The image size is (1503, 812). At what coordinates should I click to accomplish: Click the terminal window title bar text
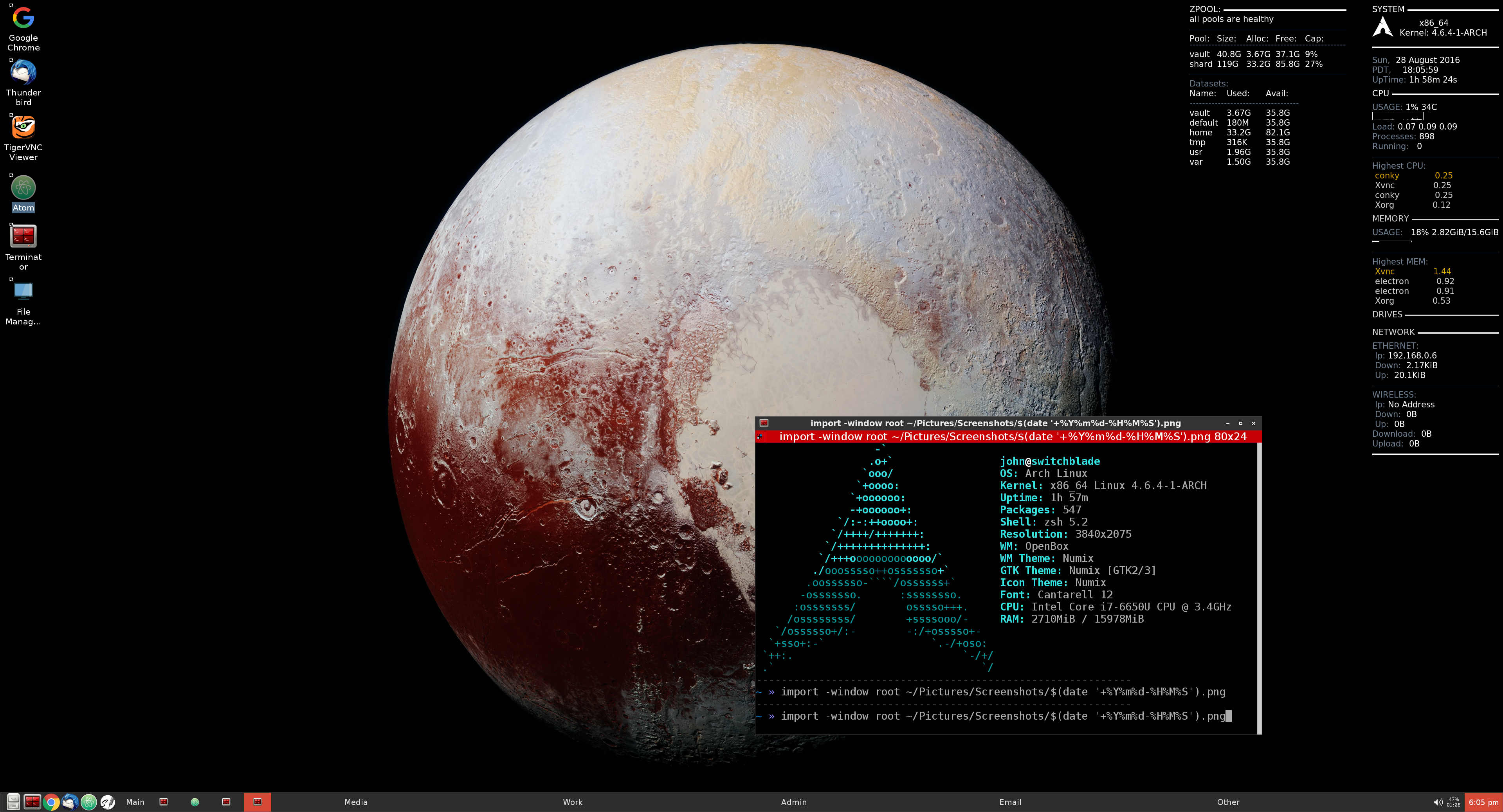(995, 423)
